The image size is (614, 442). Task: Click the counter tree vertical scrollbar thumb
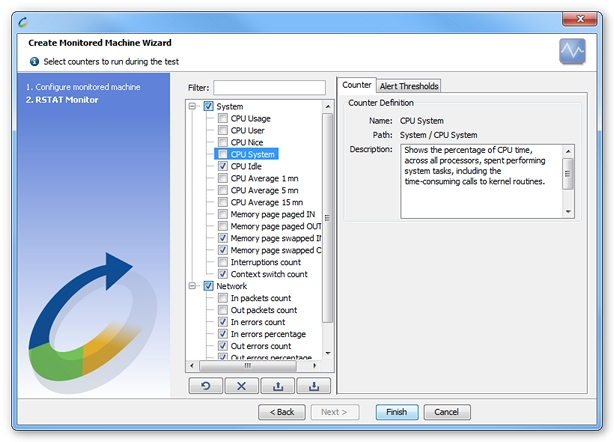click(x=328, y=218)
